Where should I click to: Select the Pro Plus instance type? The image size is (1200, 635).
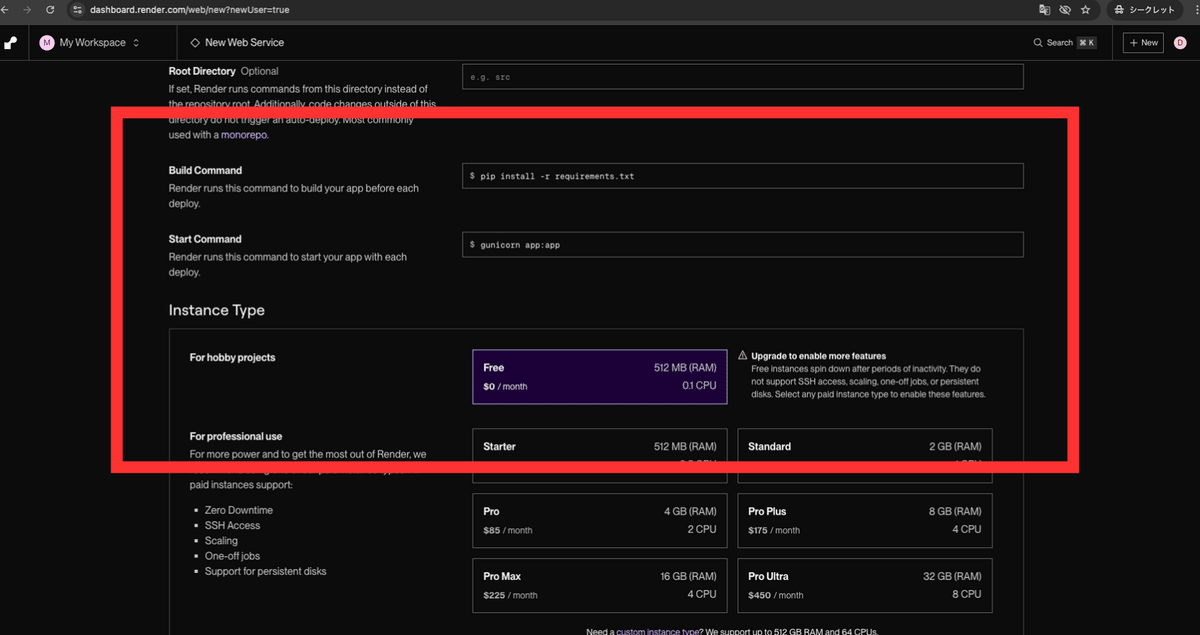865,520
